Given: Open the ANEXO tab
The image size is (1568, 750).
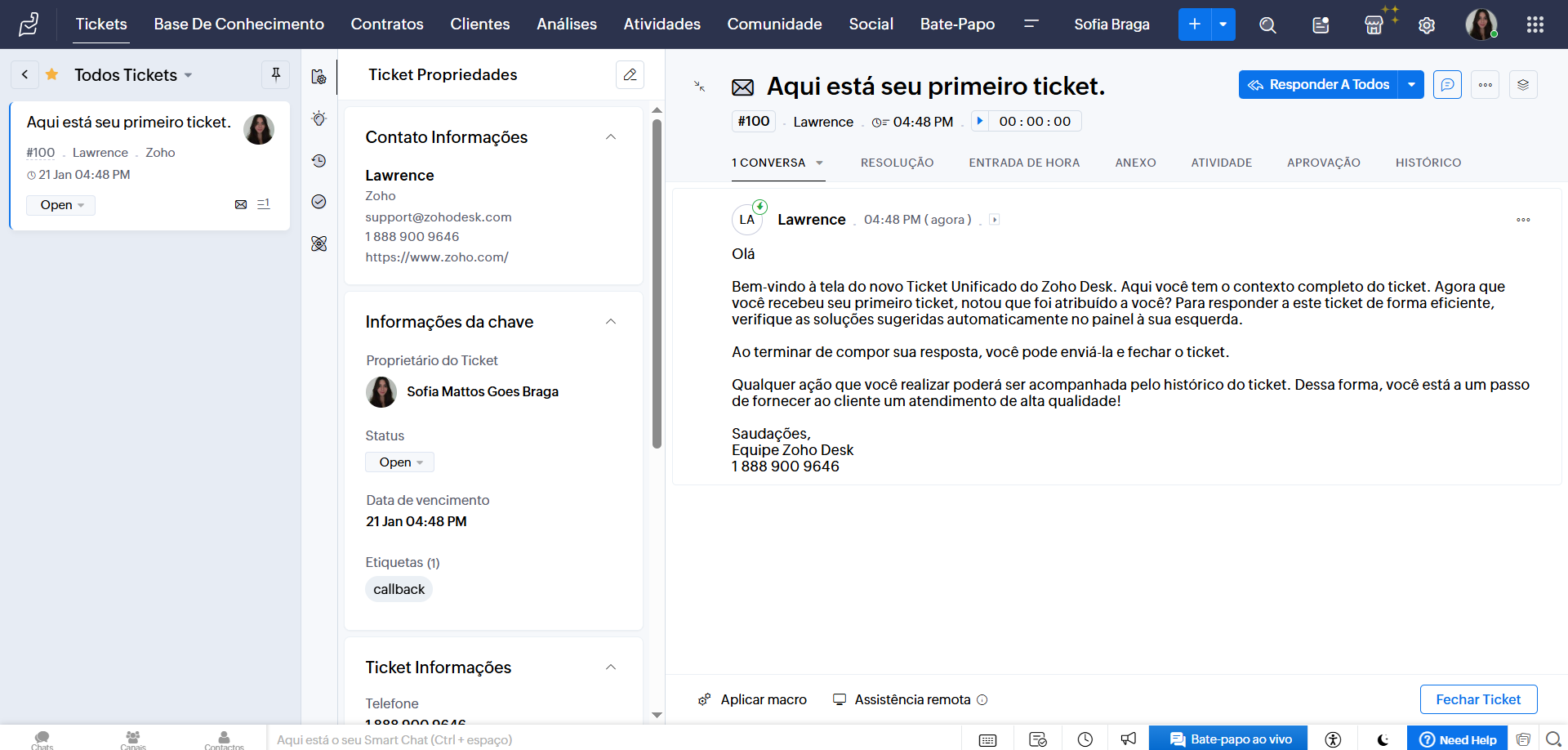Looking at the screenshot, I should coord(1135,163).
